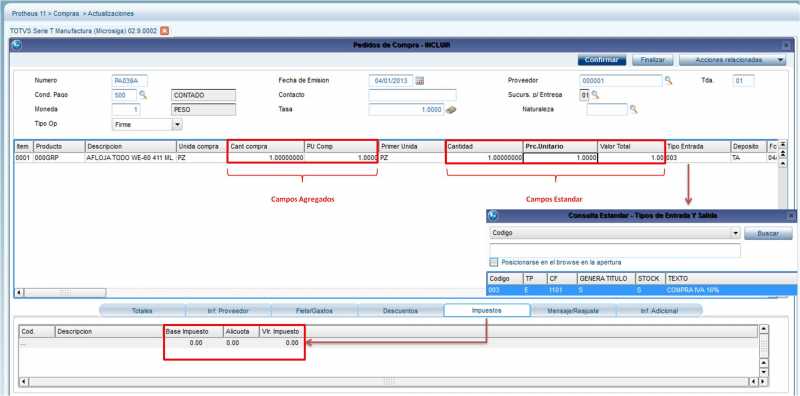The image size is (800, 396).
Task: Click the Consulta Estandar window logo
Action: (x=492, y=216)
